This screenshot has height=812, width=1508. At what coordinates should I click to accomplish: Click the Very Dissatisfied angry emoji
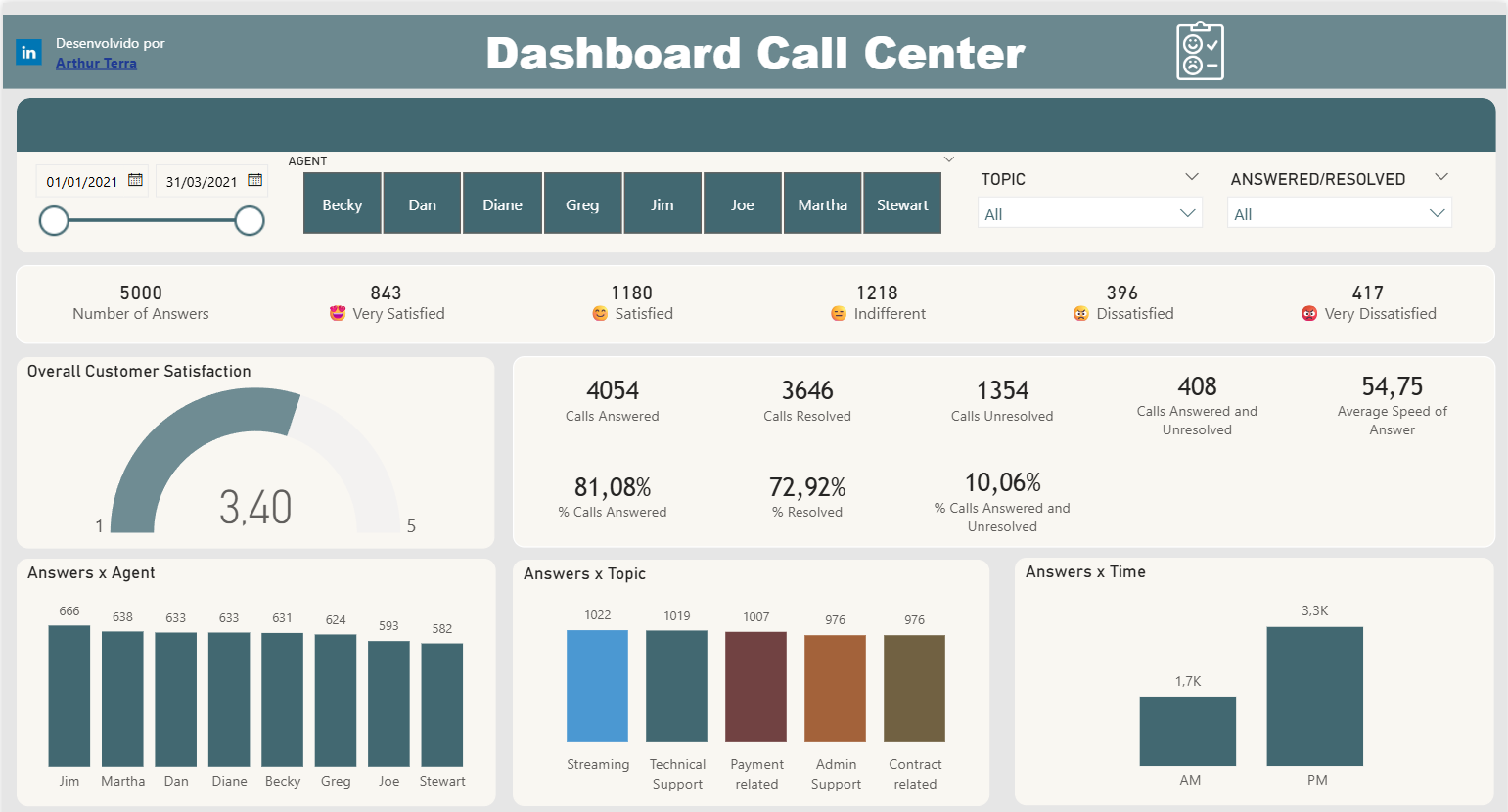click(1309, 314)
